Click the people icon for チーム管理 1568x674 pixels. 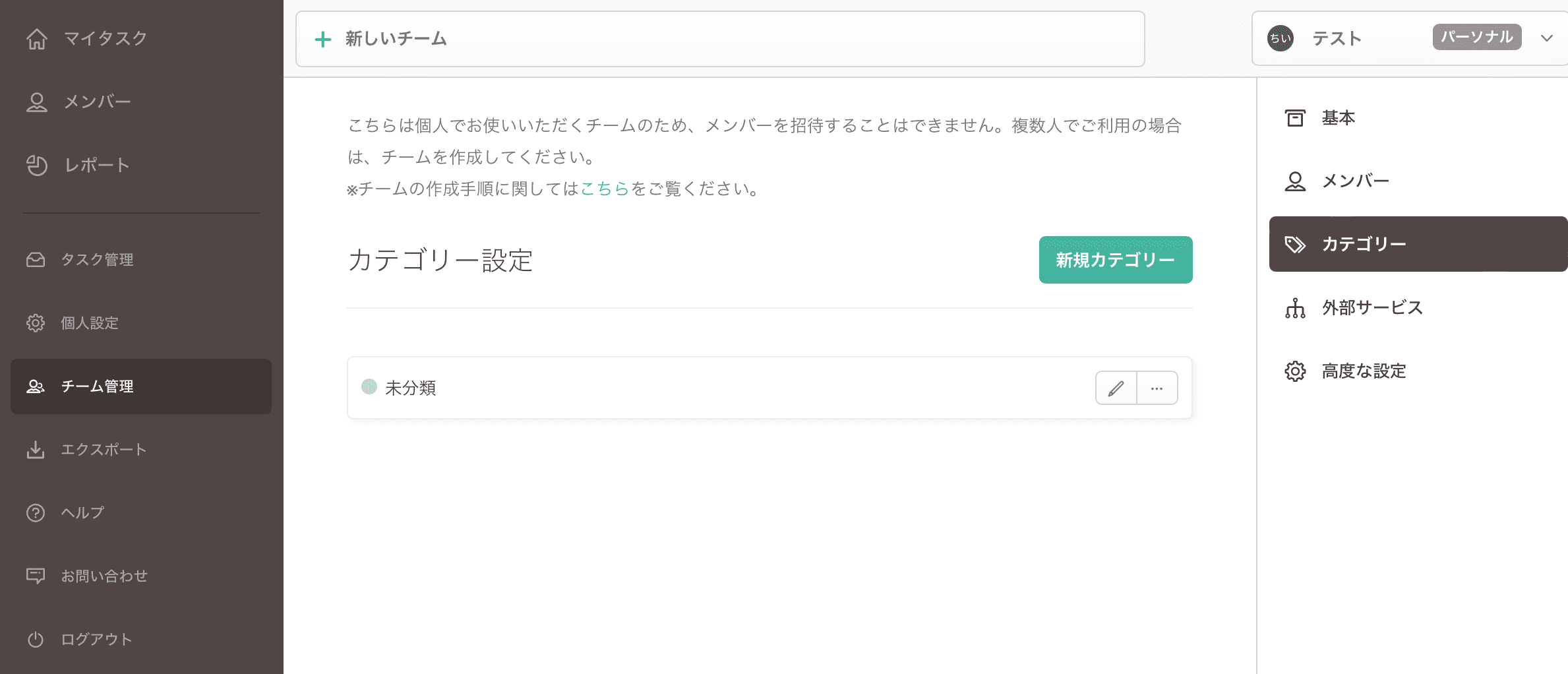[36, 386]
